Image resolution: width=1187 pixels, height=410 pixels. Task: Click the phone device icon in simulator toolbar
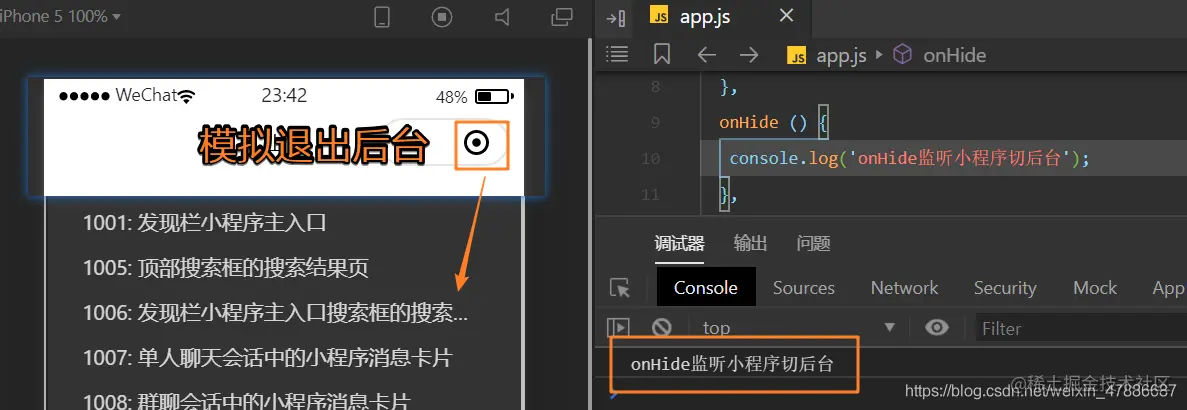pos(382,17)
